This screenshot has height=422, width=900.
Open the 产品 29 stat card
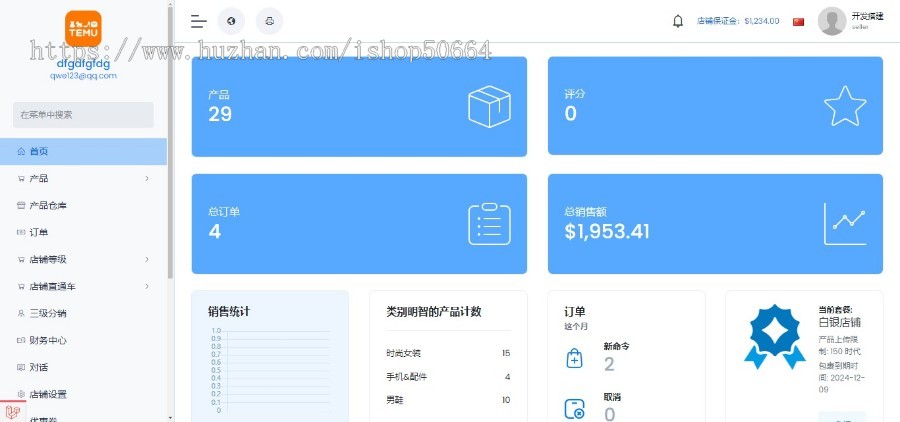click(359, 106)
